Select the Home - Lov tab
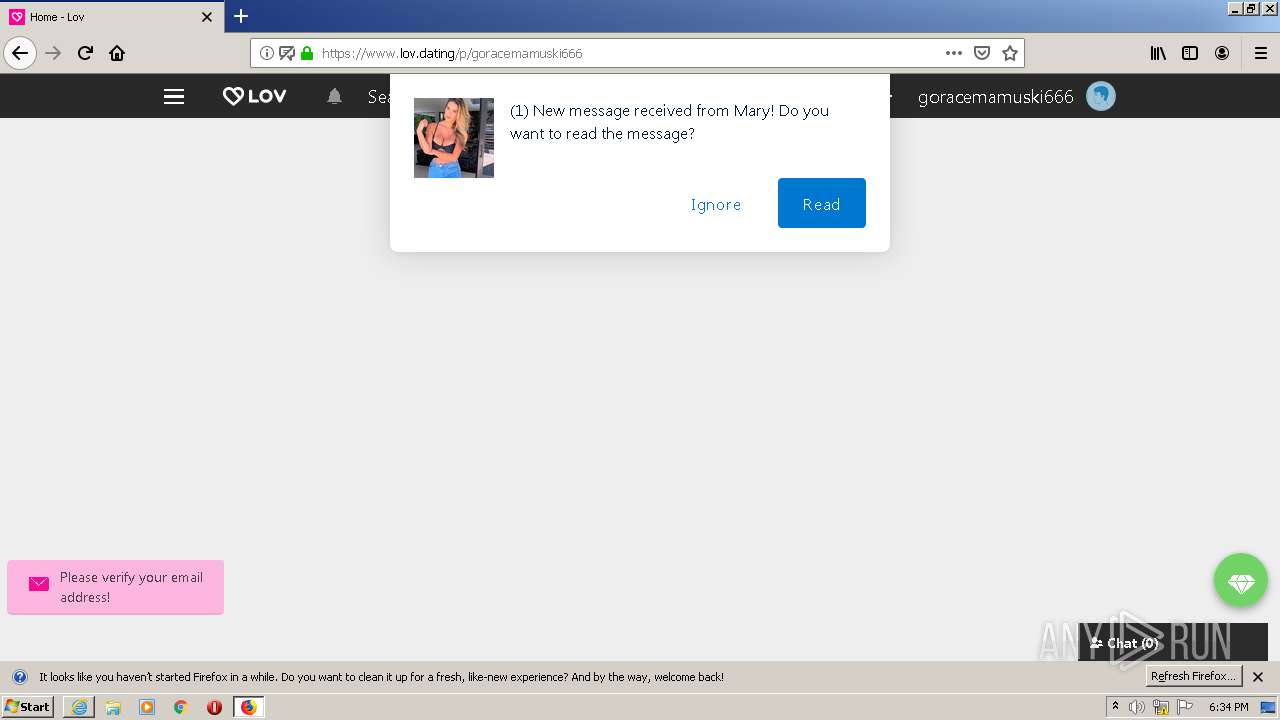The width and height of the screenshot is (1280, 720). (x=112, y=17)
